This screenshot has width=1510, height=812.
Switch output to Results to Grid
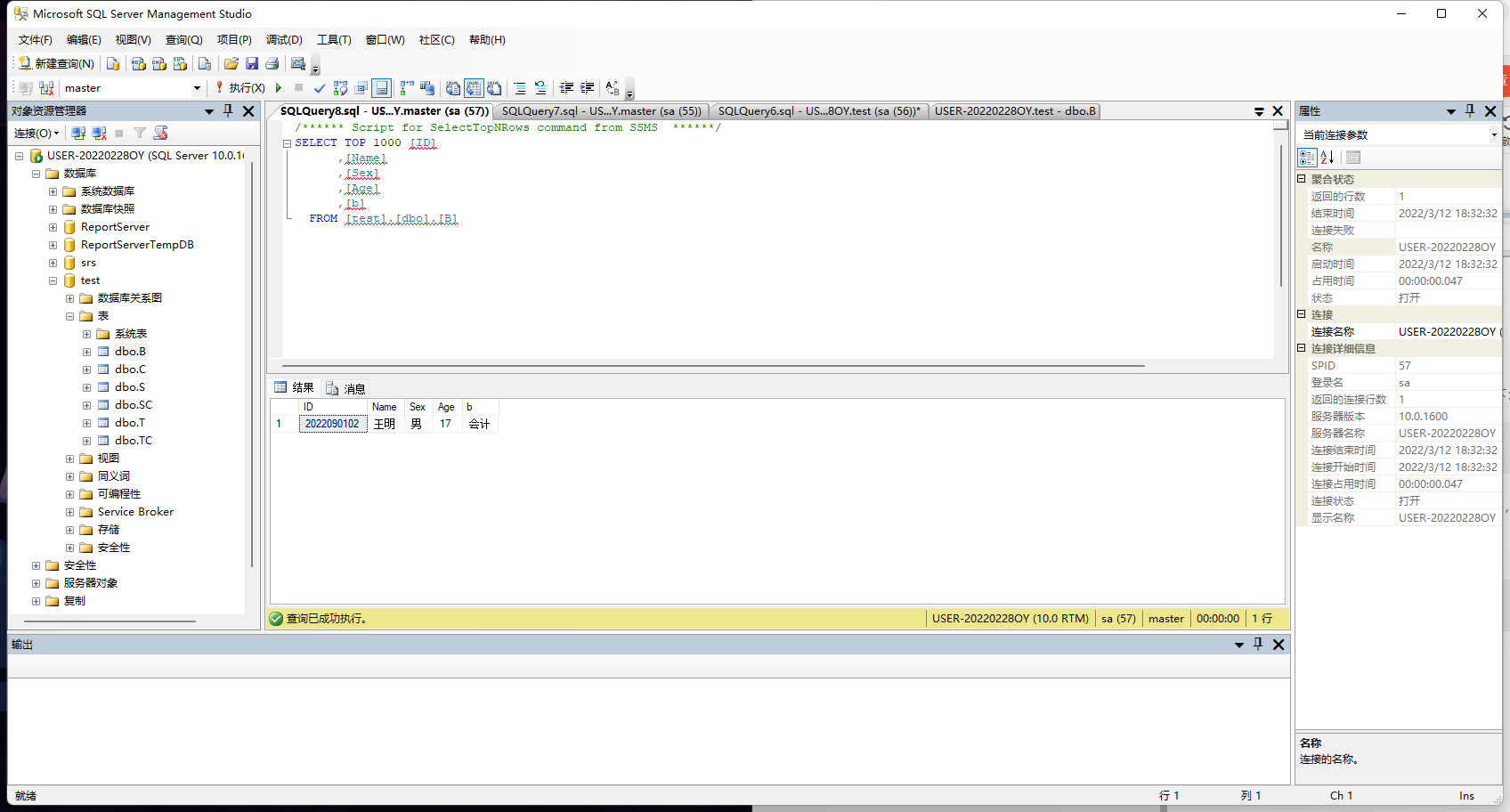(474, 88)
